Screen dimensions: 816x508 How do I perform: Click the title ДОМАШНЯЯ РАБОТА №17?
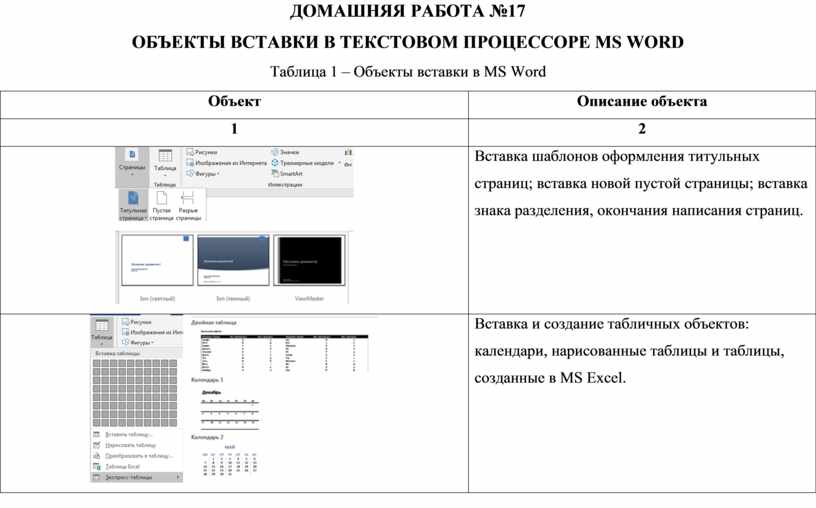pyautogui.click(x=407, y=11)
